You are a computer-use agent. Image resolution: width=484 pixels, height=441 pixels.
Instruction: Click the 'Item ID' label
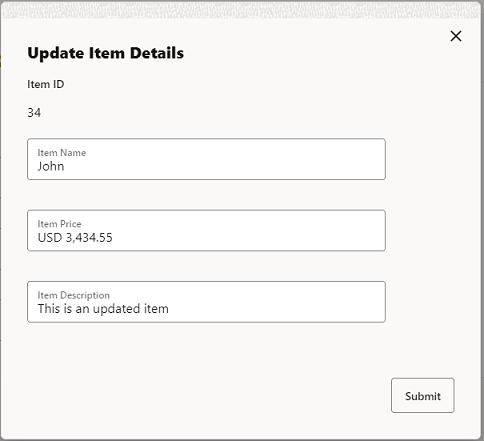(x=46, y=84)
